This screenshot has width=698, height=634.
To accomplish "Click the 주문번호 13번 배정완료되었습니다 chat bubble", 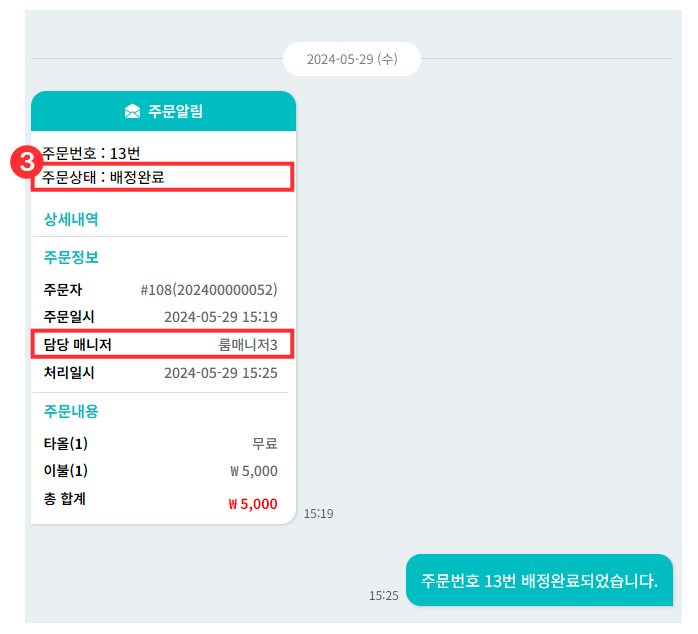I will (539, 580).
